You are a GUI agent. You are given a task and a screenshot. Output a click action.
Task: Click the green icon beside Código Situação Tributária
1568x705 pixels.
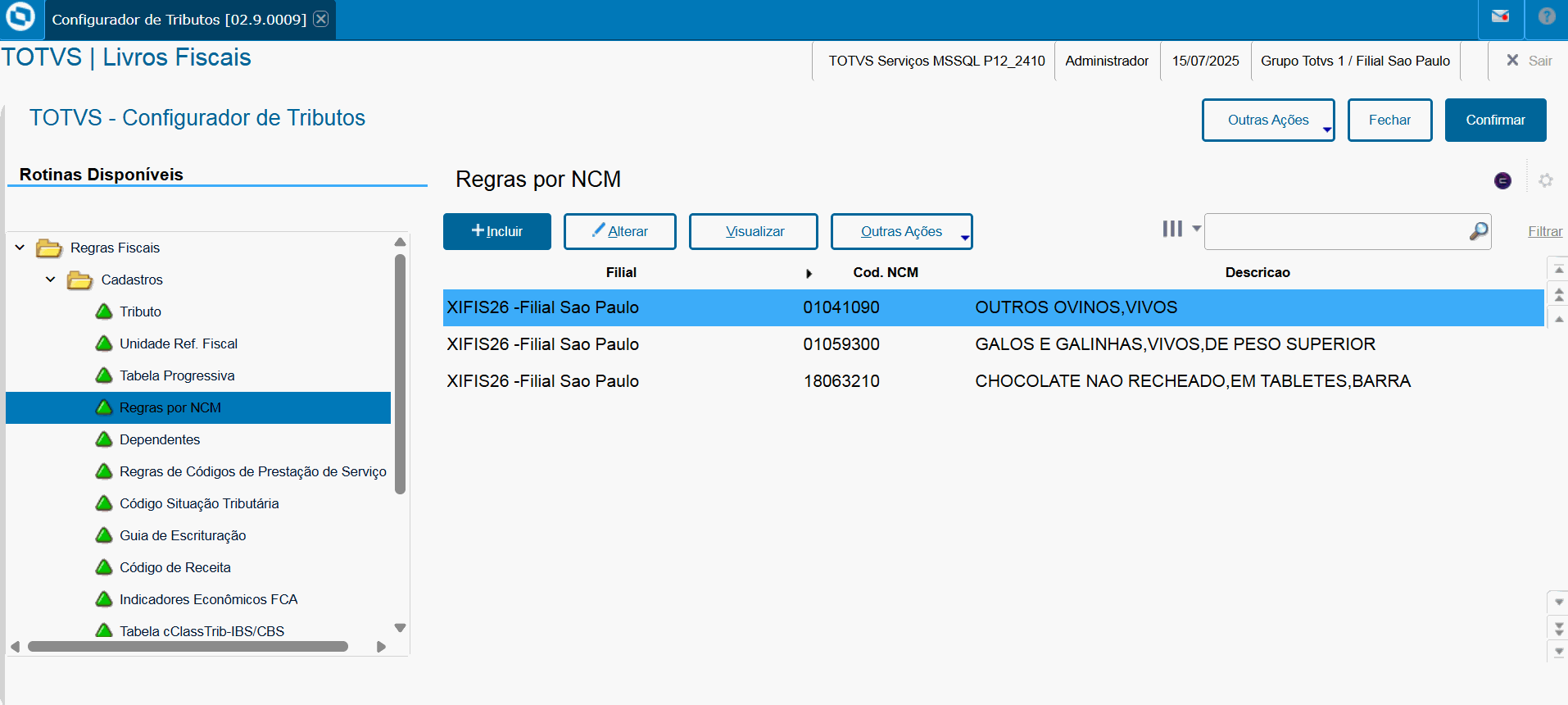104,503
